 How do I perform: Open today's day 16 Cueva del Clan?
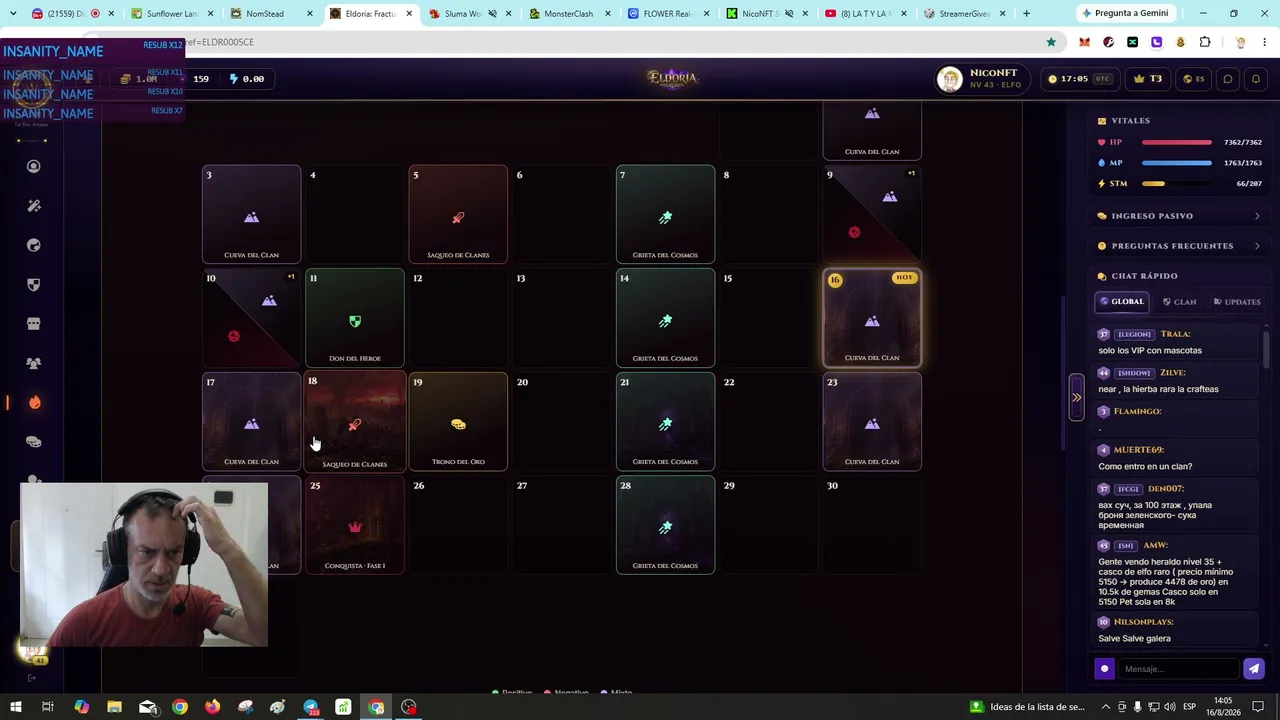tap(872, 317)
